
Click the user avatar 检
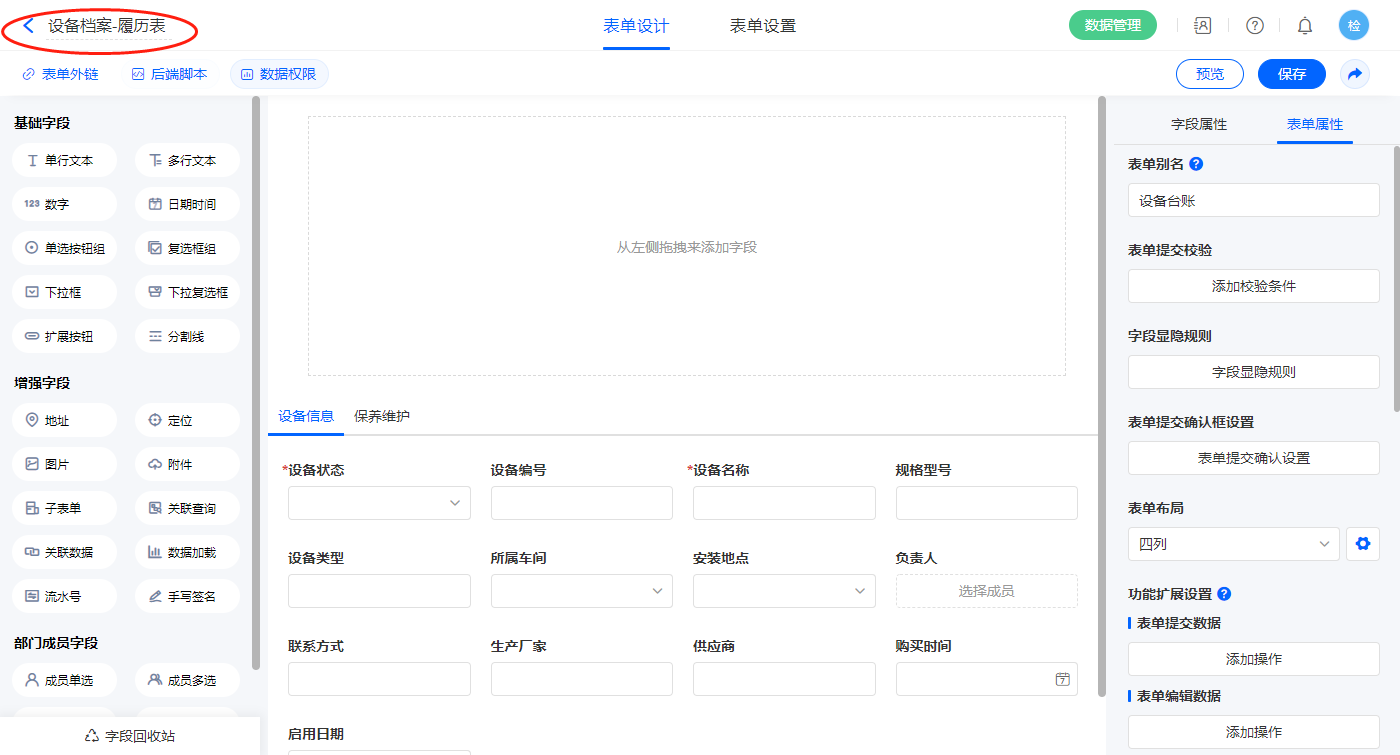[x=1354, y=26]
